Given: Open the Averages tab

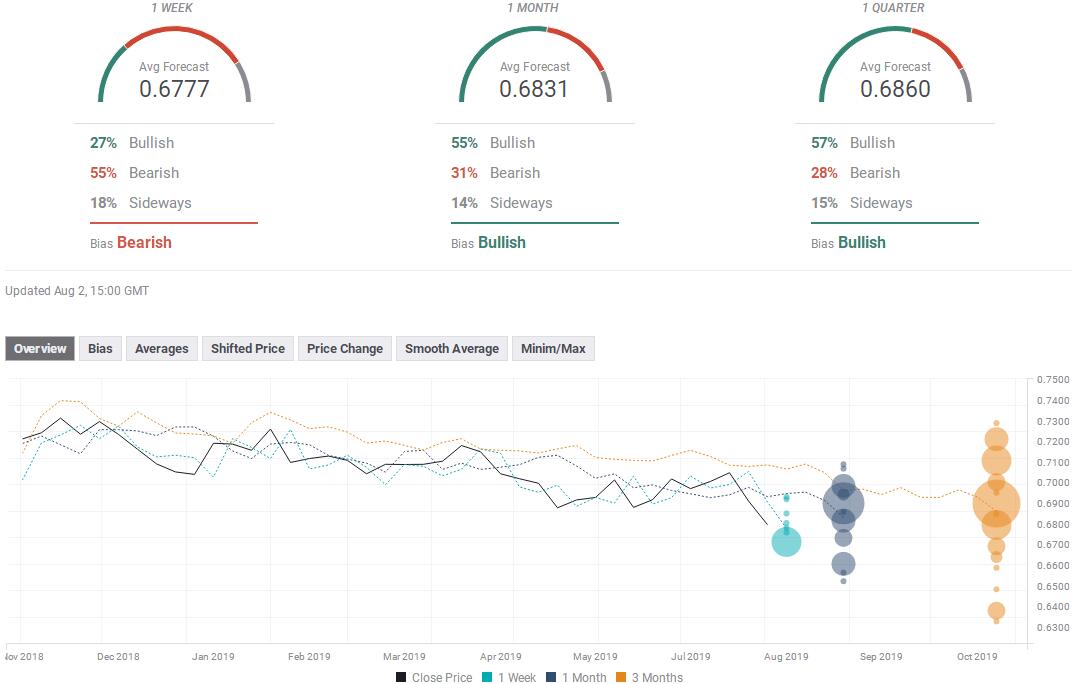Looking at the screenshot, I should [161, 349].
